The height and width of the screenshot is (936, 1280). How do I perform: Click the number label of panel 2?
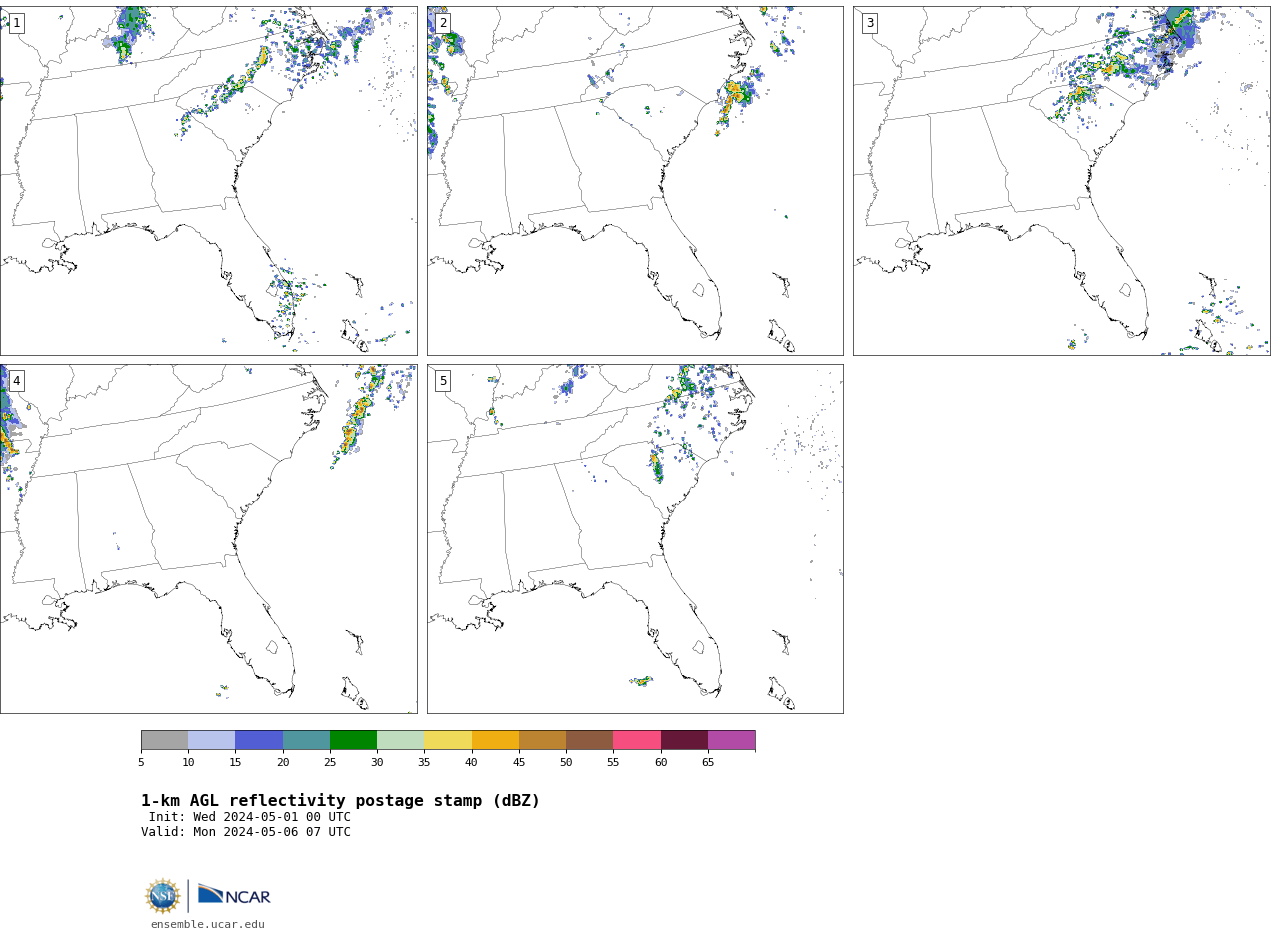[443, 23]
